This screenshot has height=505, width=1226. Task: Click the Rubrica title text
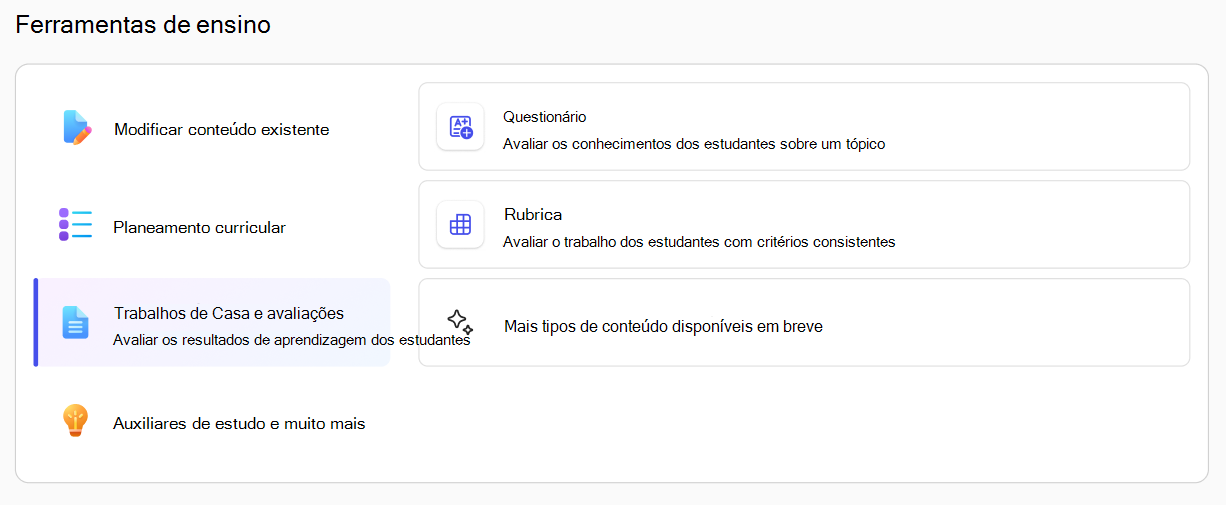(x=533, y=215)
